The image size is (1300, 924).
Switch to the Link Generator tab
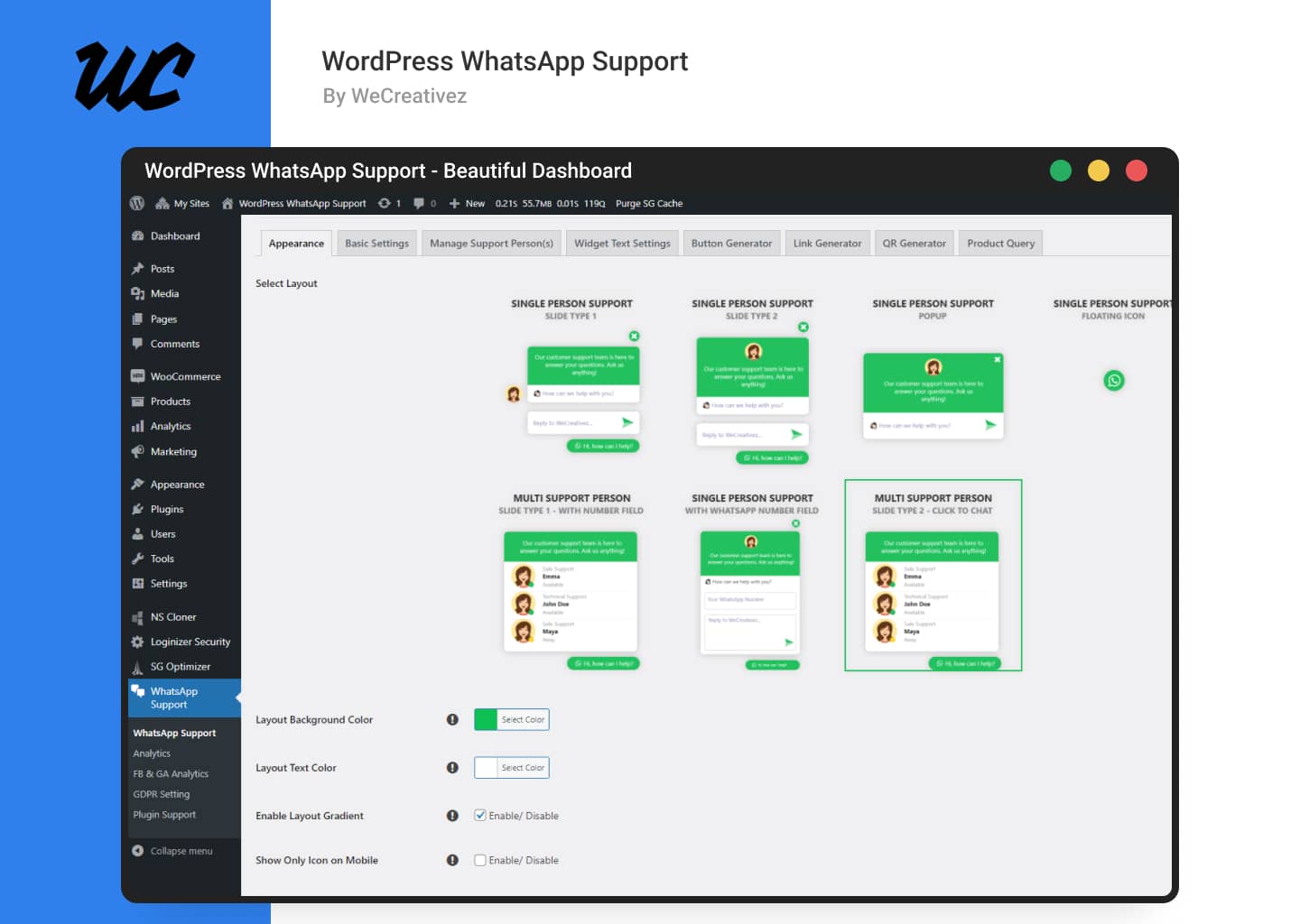(x=827, y=244)
